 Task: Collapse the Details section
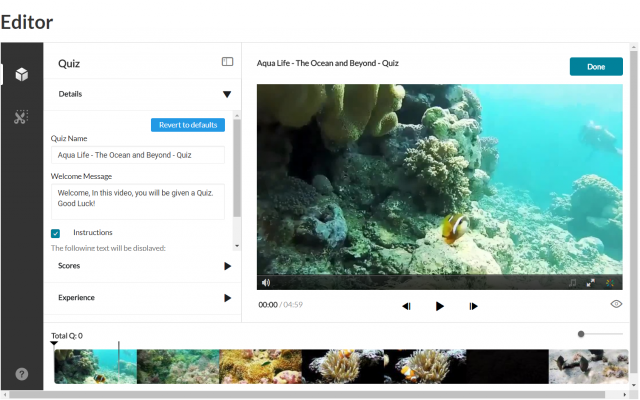tap(227, 94)
